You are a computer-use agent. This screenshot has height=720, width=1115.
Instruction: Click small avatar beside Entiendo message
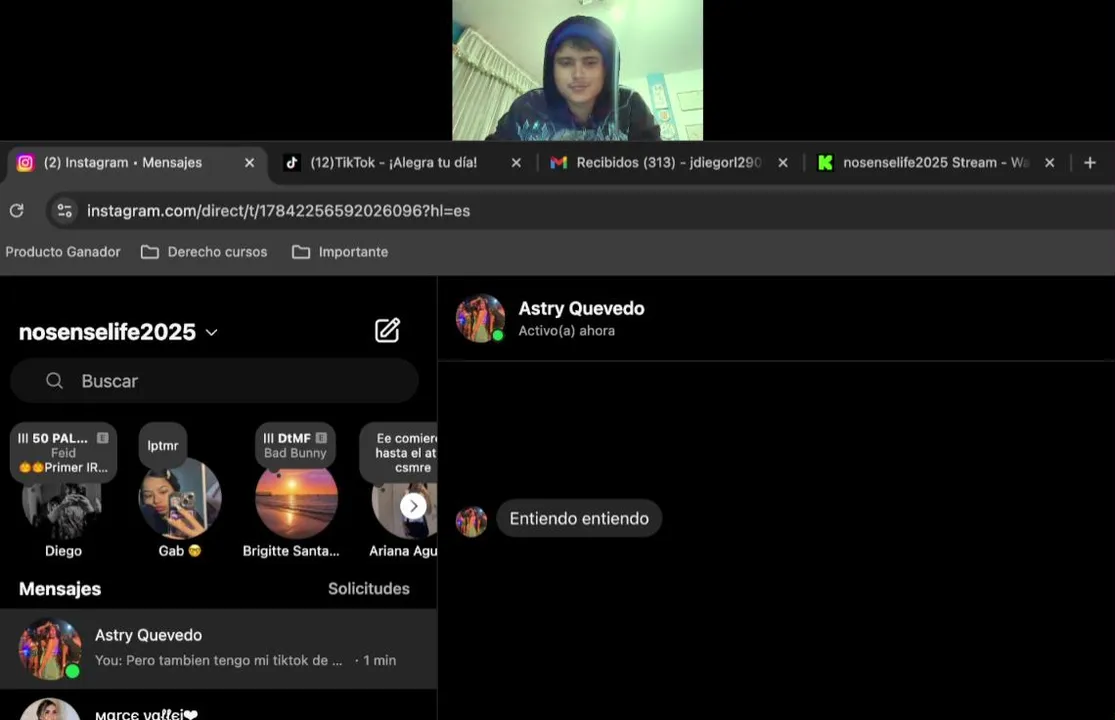tap(471, 522)
